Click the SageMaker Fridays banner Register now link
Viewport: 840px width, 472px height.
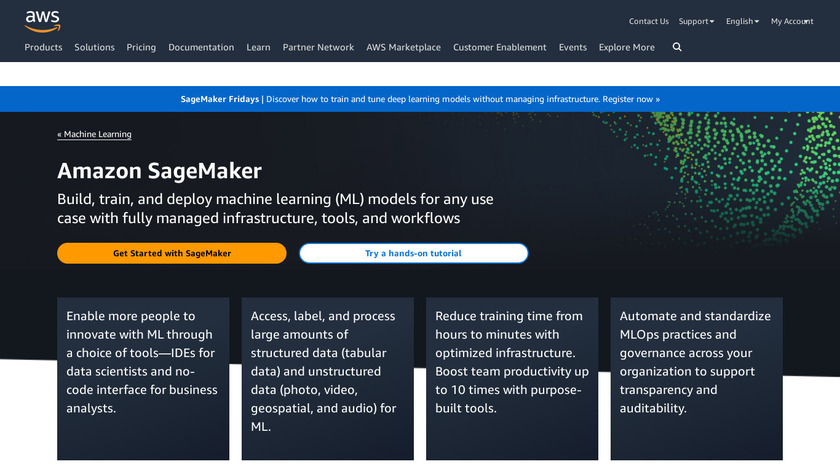coord(631,99)
